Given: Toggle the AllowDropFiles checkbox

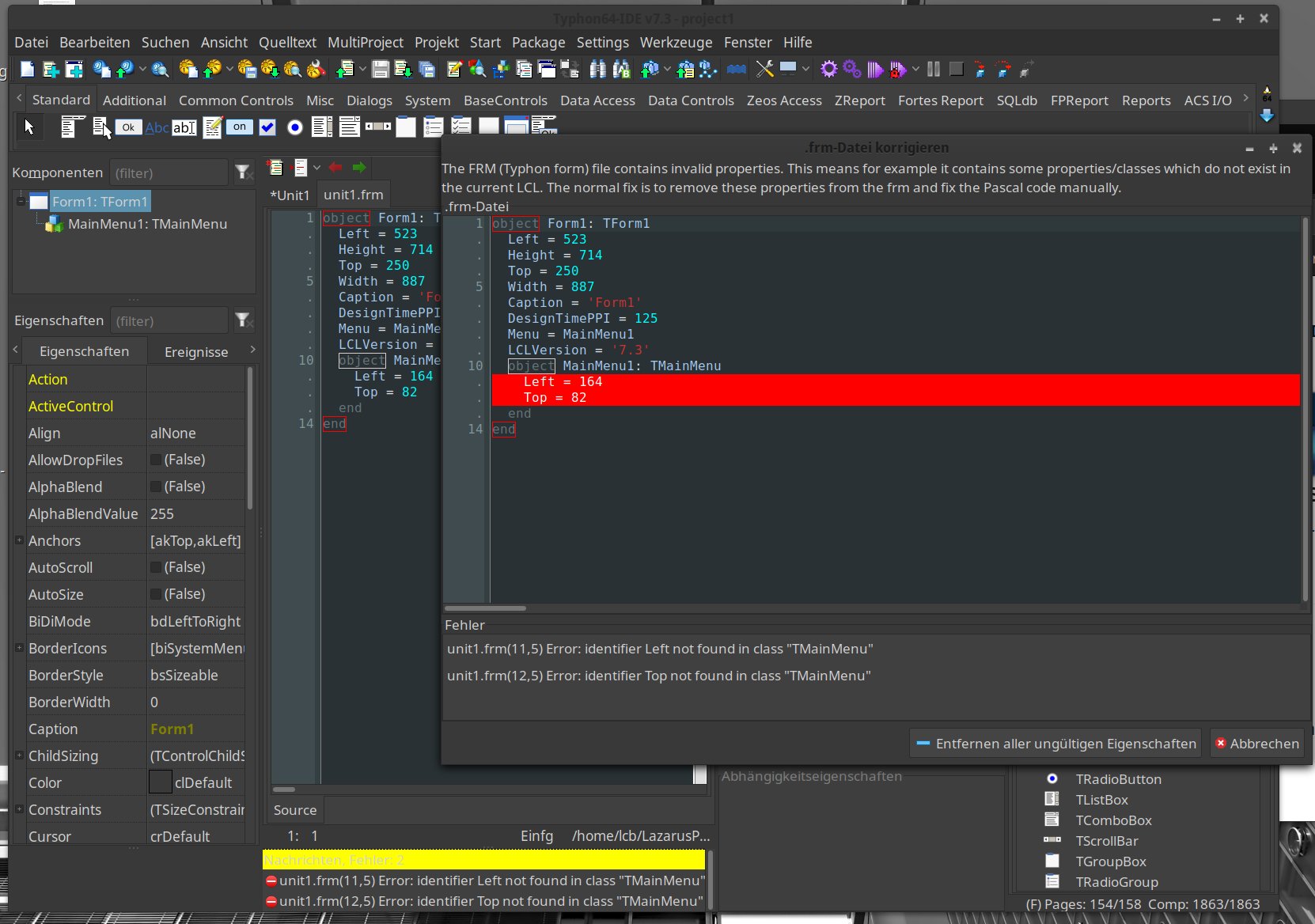Looking at the screenshot, I should coord(157,460).
